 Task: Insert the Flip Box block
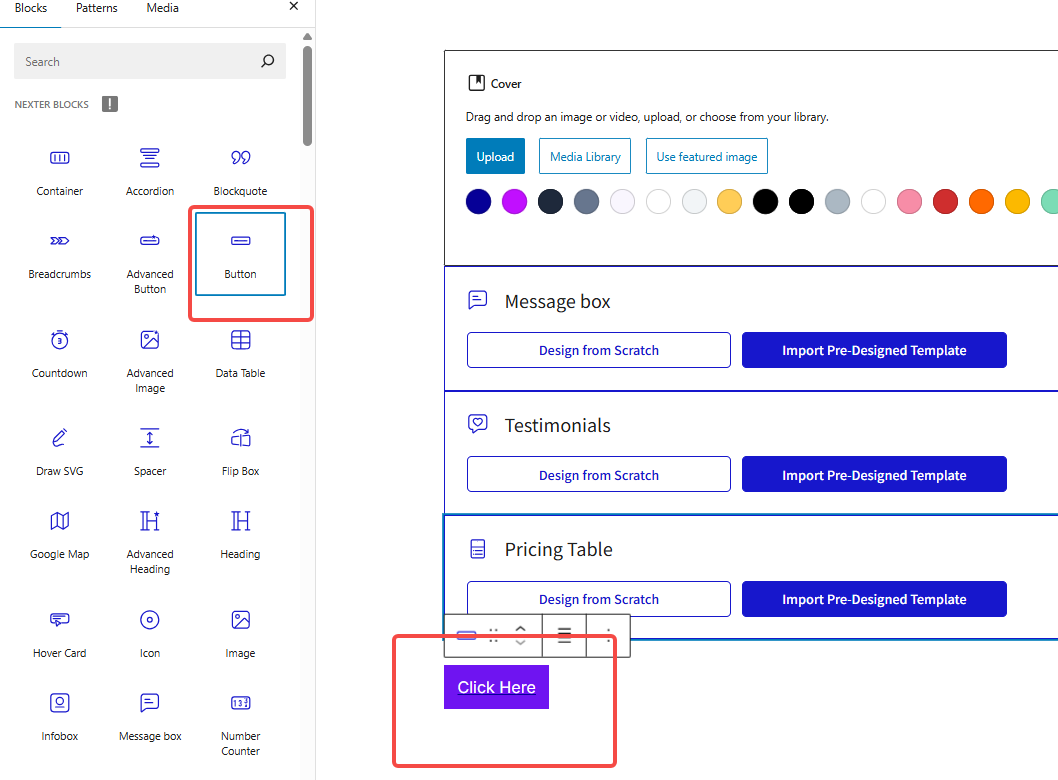(x=240, y=450)
